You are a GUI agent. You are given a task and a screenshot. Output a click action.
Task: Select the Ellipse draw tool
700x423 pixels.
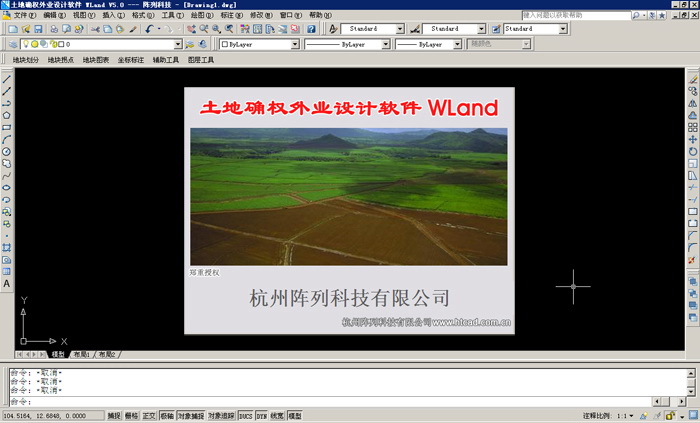[x=7, y=188]
